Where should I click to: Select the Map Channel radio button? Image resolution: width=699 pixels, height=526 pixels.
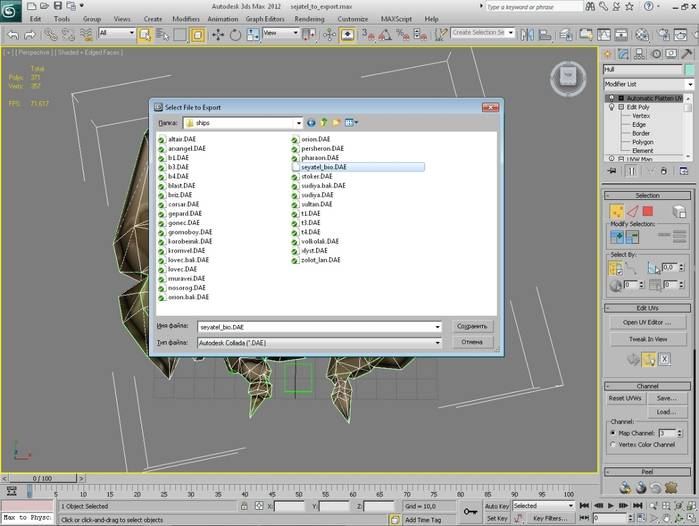[x=613, y=432]
